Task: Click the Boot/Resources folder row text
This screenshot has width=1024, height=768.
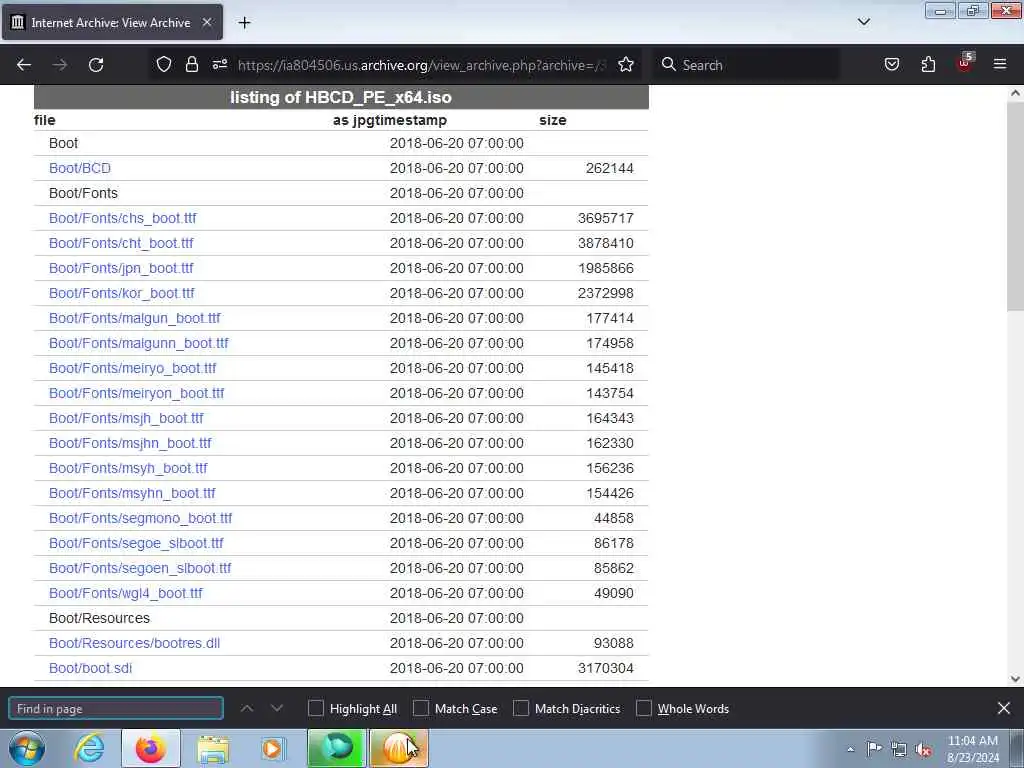Action: click(x=99, y=618)
